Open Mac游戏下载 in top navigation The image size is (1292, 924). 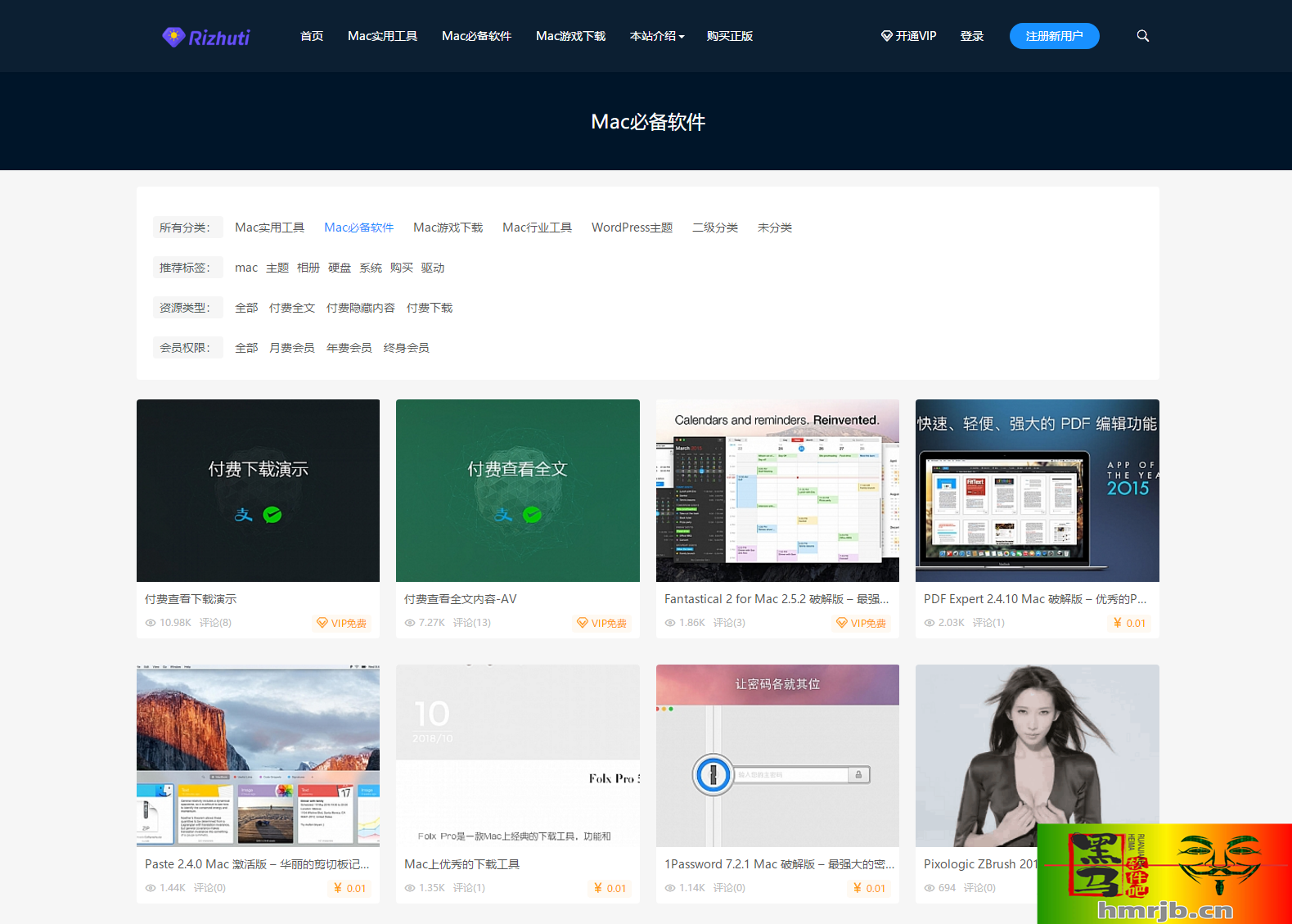[570, 36]
